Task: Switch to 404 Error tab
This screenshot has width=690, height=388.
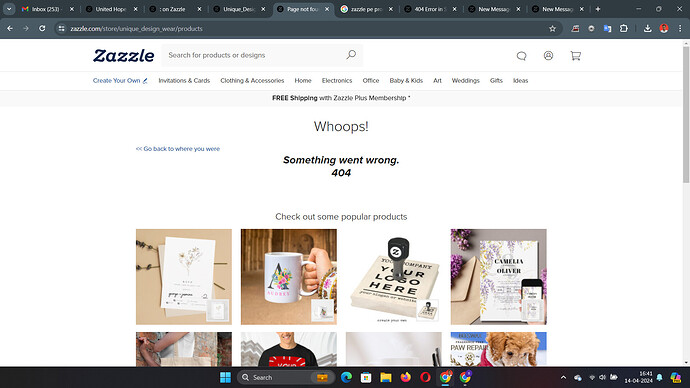Action: click(431, 9)
